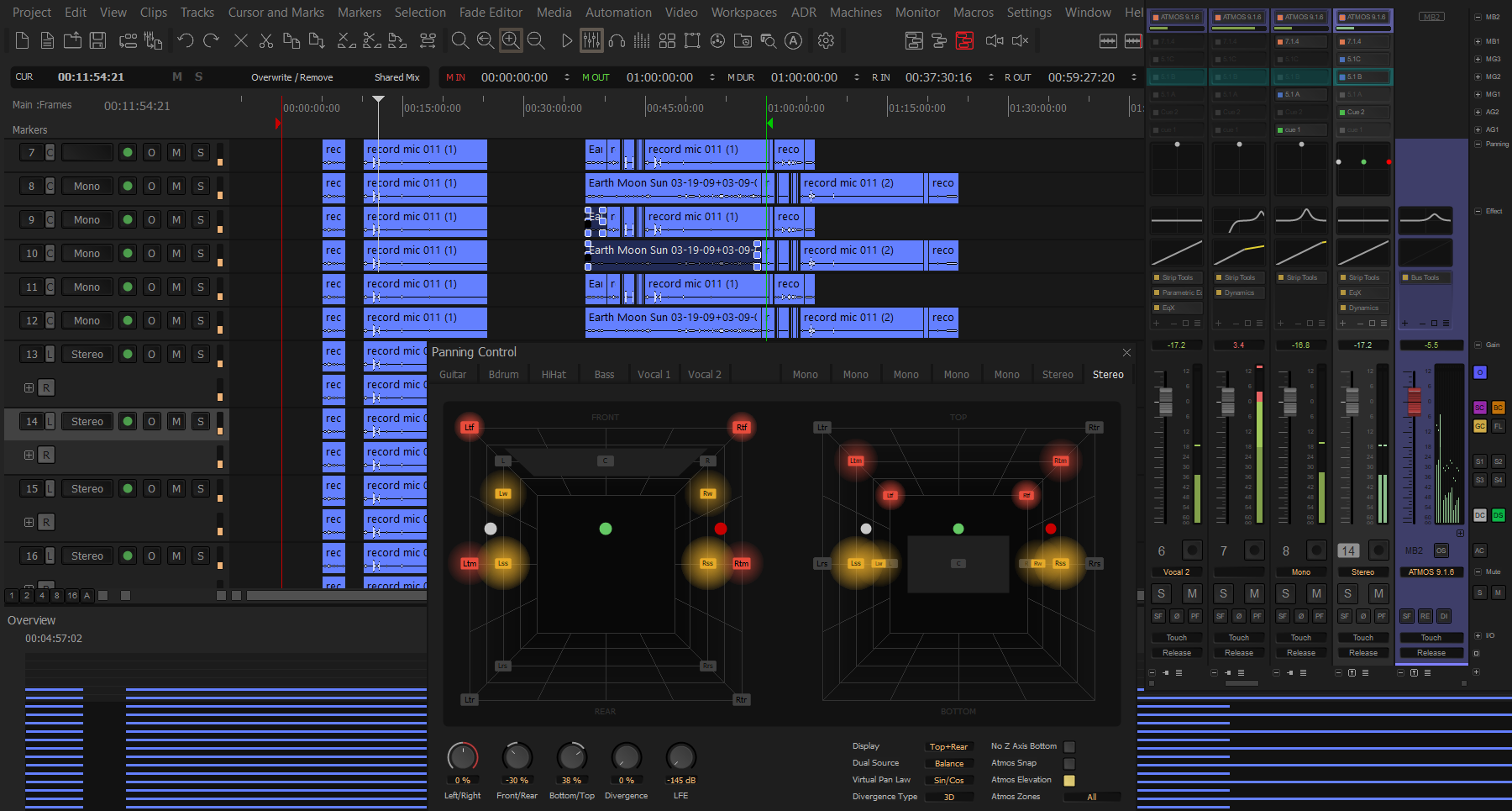
Task: Save the project with the floppy disk icon
Action: click(97, 40)
